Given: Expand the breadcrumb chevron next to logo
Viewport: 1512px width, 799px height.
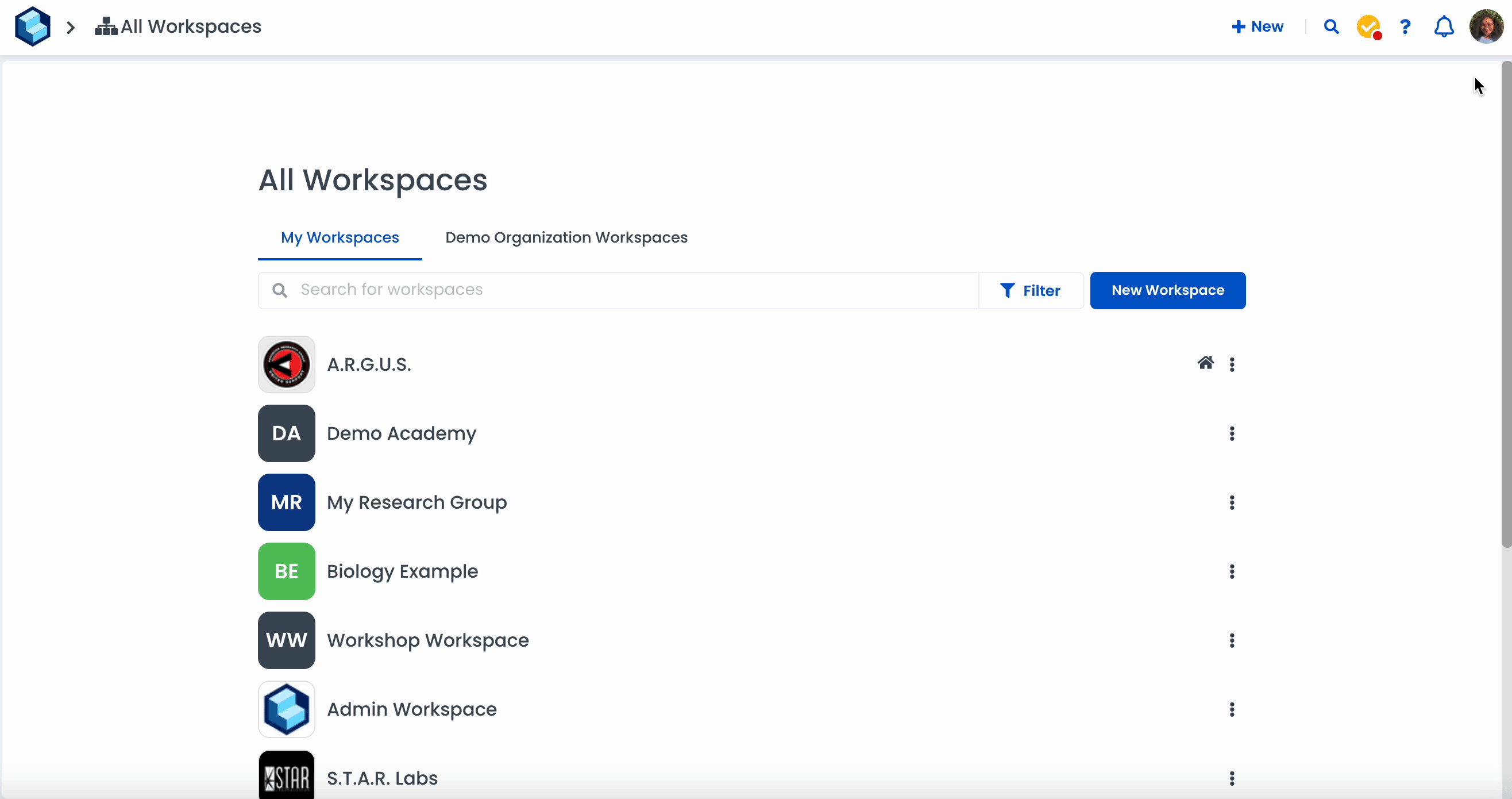Looking at the screenshot, I should (71, 28).
